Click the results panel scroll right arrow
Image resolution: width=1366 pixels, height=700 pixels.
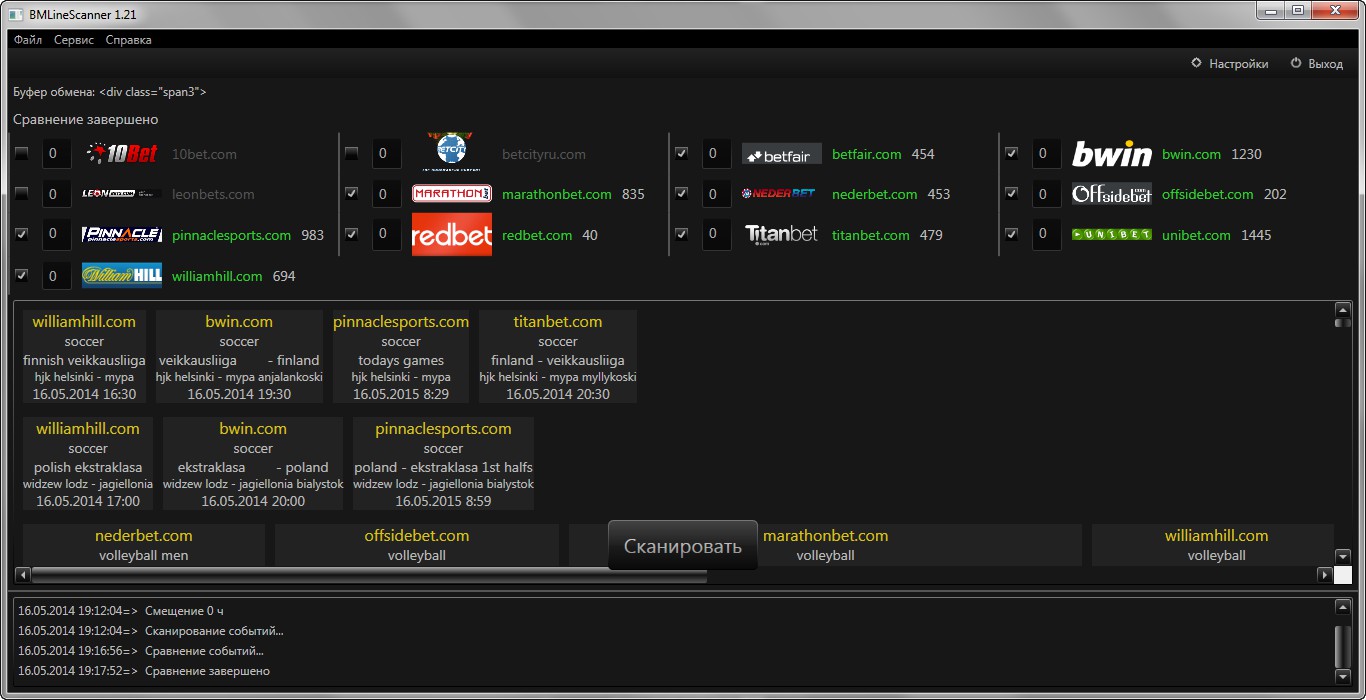coord(1325,575)
